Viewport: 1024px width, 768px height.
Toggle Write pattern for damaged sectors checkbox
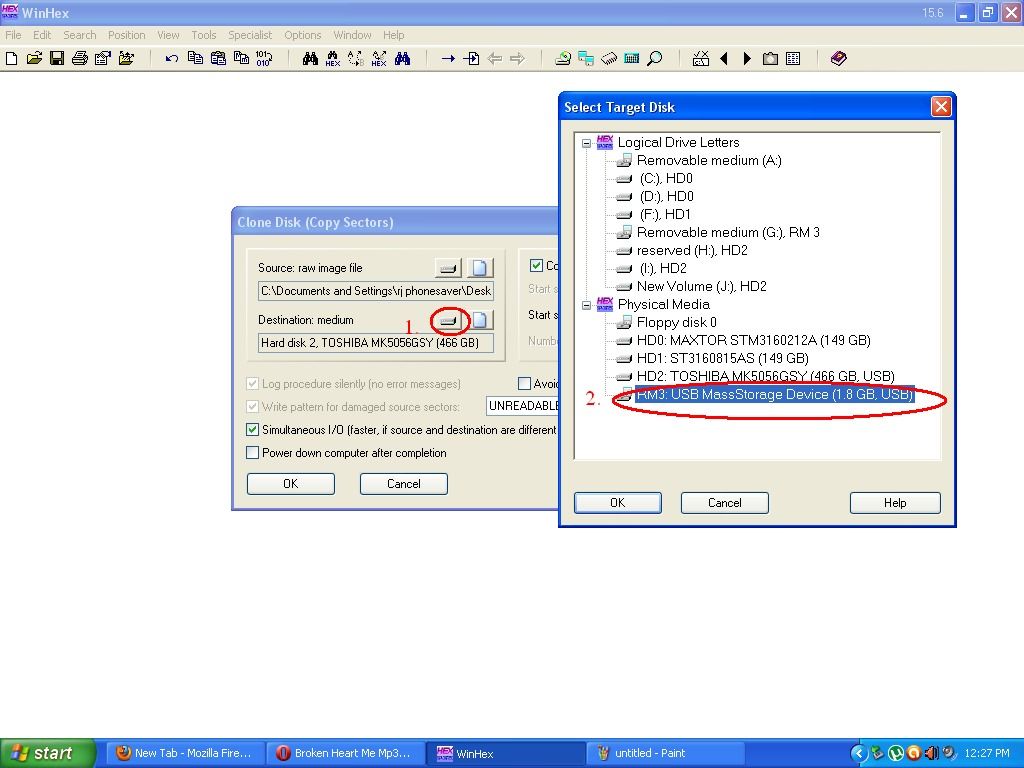point(253,406)
